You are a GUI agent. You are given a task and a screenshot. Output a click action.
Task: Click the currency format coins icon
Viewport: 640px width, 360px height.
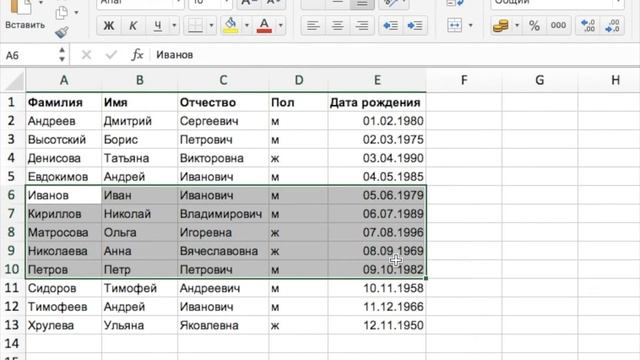(x=501, y=25)
